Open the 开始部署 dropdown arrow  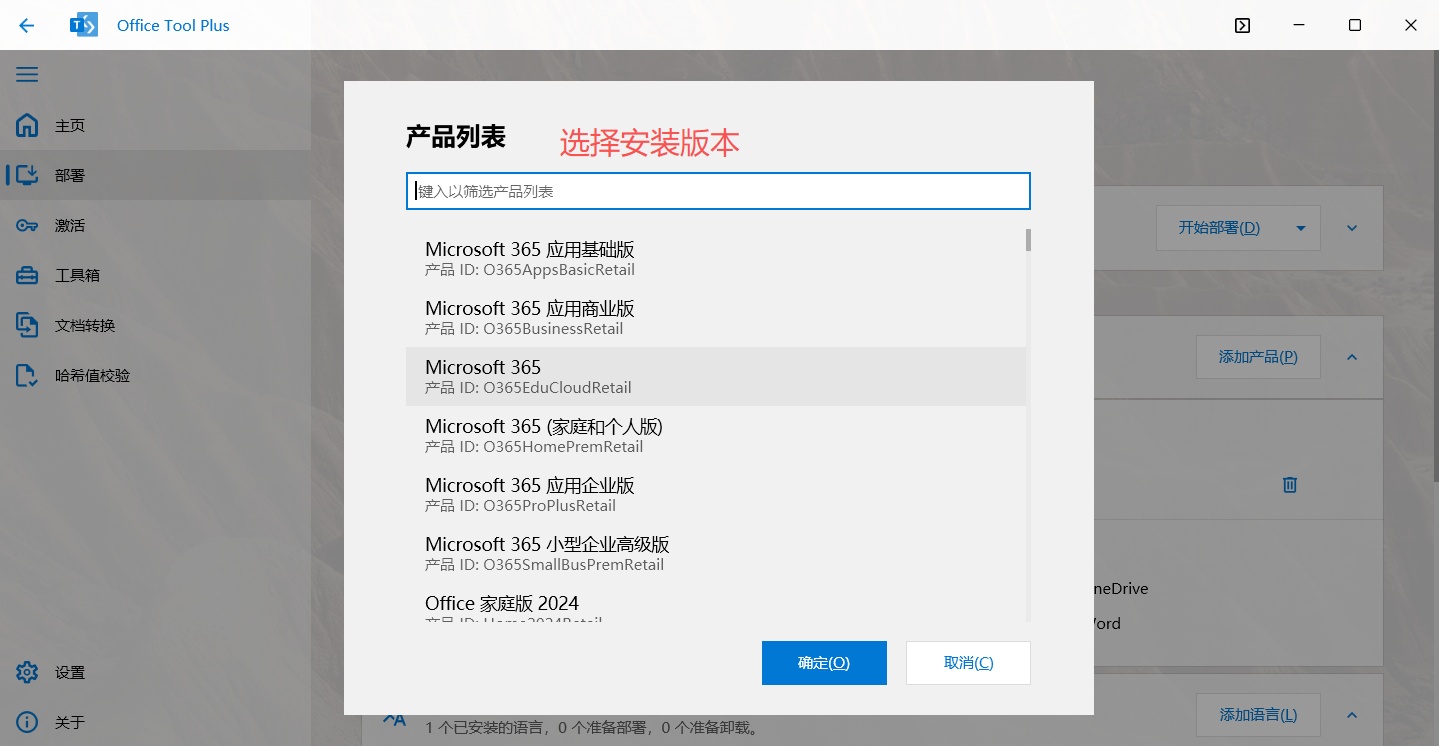click(x=1301, y=228)
